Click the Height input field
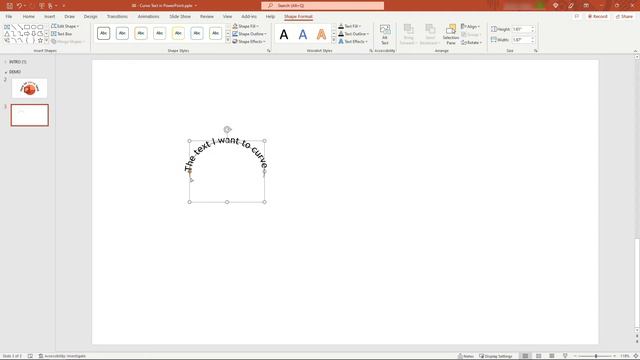Image resolution: width=640 pixels, height=360 pixels. [x=521, y=29]
